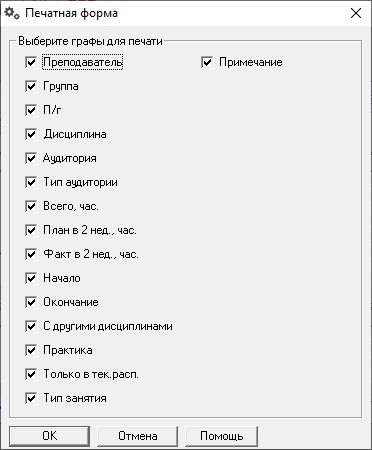Open help with the Помощь button

pyautogui.click(x=222, y=436)
